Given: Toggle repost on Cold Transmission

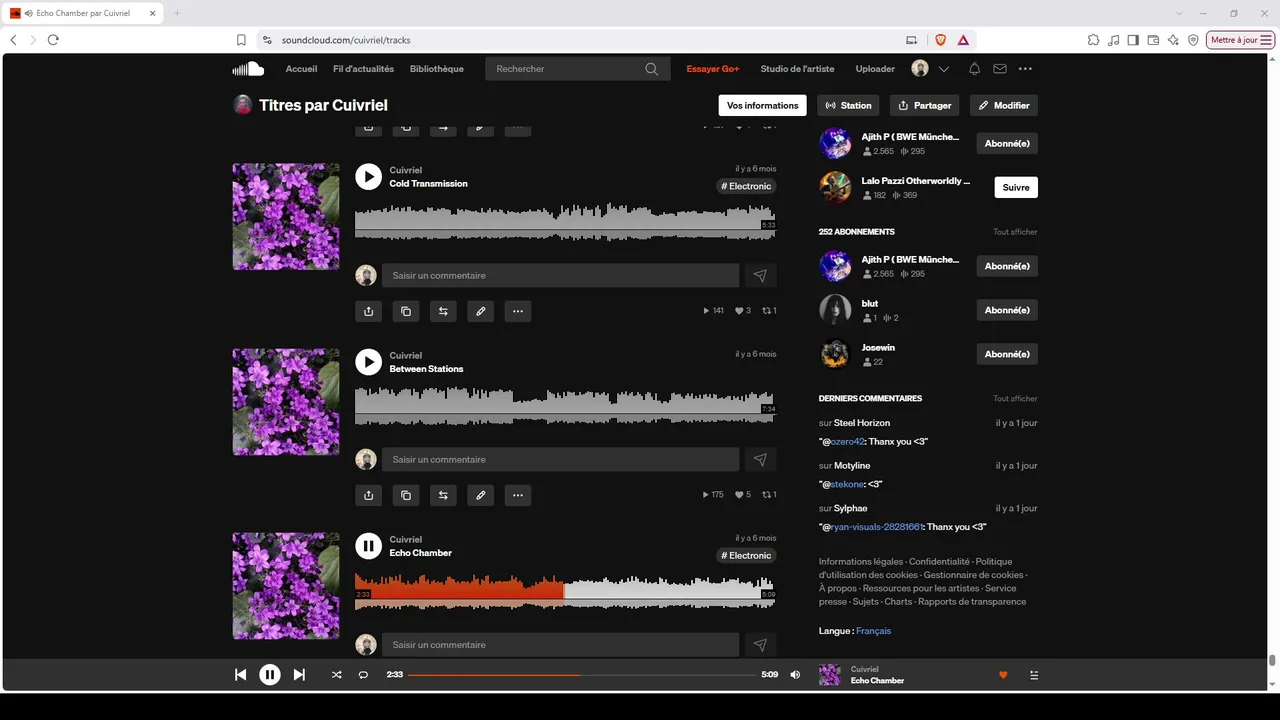Looking at the screenshot, I should pos(443,311).
